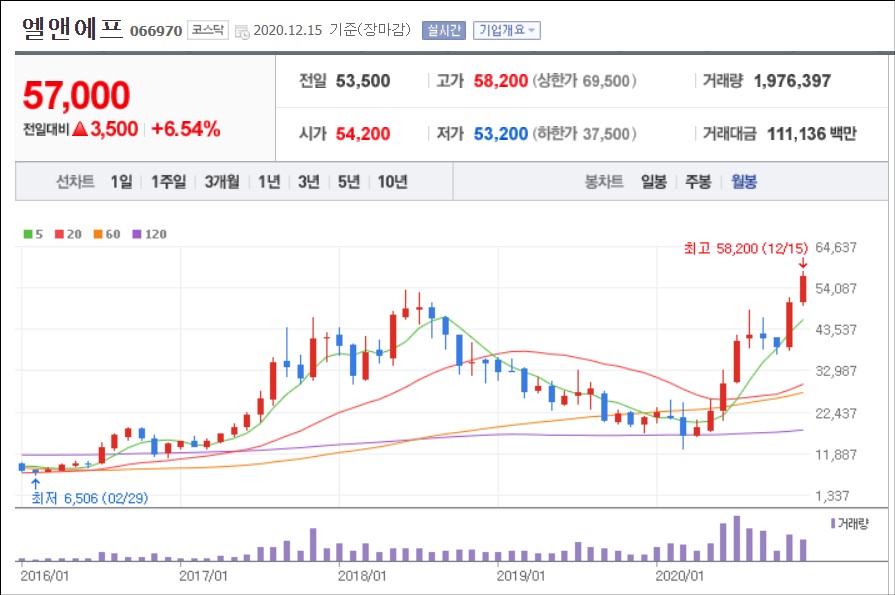Click the 2018/01 x-axis label
The width and height of the screenshot is (895, 595).
(x=362, y=576)
